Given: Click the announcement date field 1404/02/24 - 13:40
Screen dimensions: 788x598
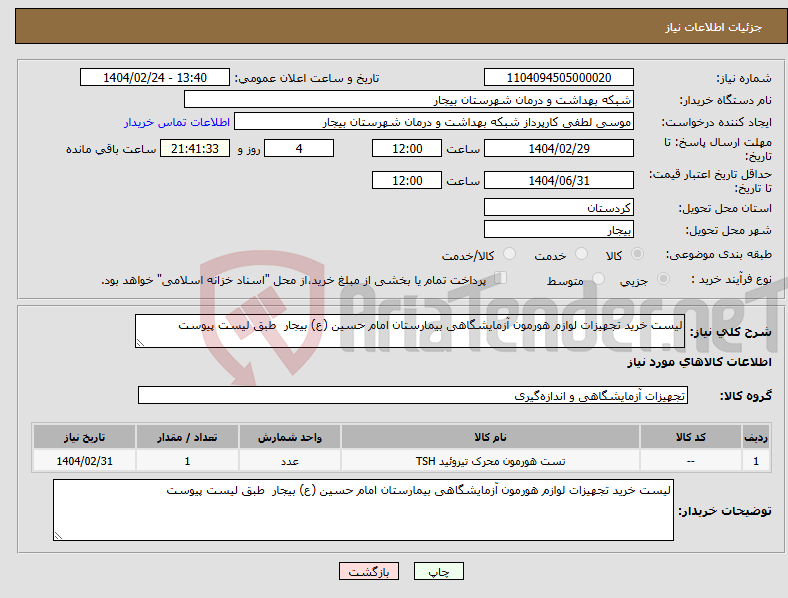Looking at the screenshot, I should (x=155, y=77).
